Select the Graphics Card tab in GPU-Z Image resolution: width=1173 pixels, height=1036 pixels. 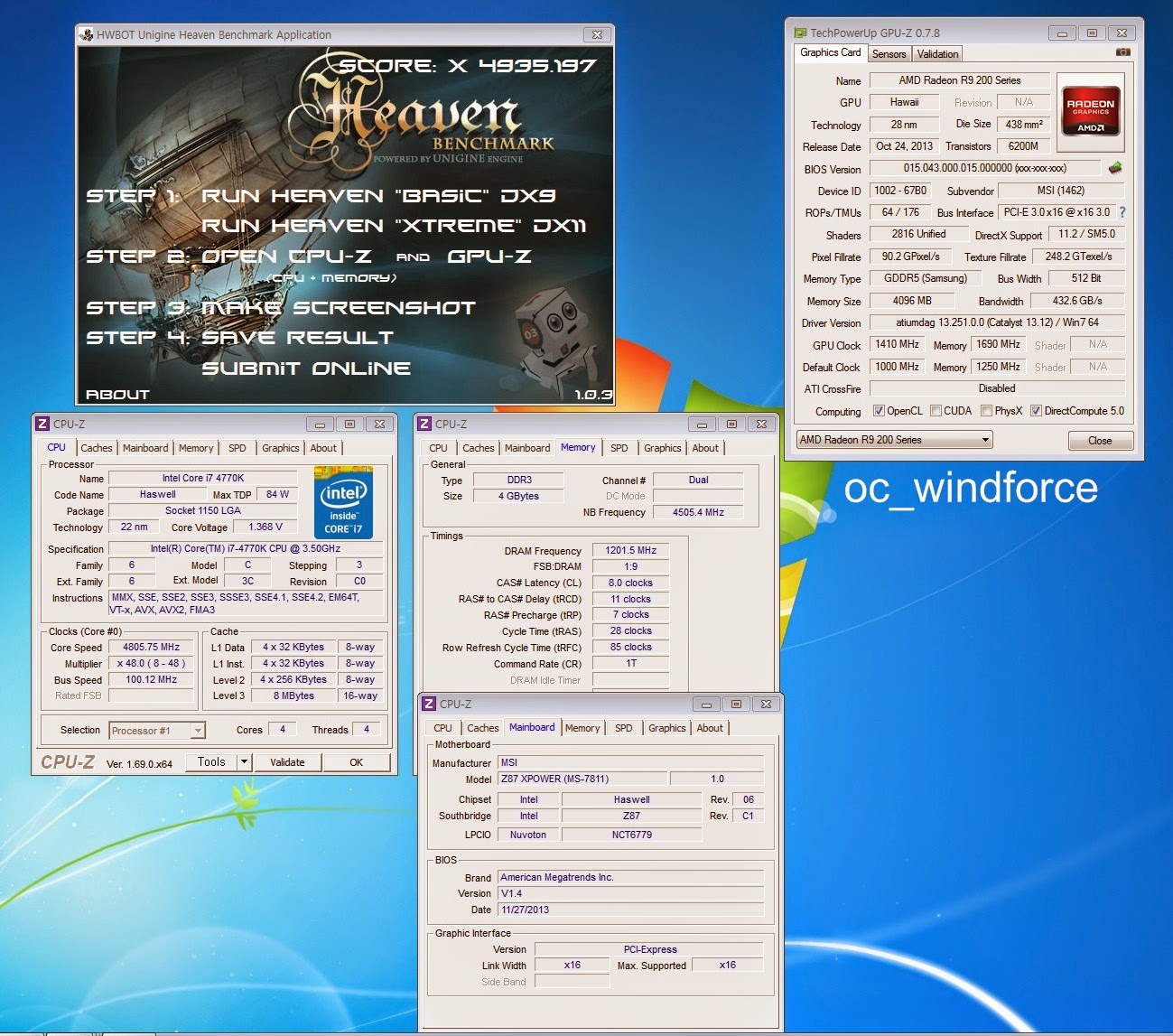pos(831,52)
